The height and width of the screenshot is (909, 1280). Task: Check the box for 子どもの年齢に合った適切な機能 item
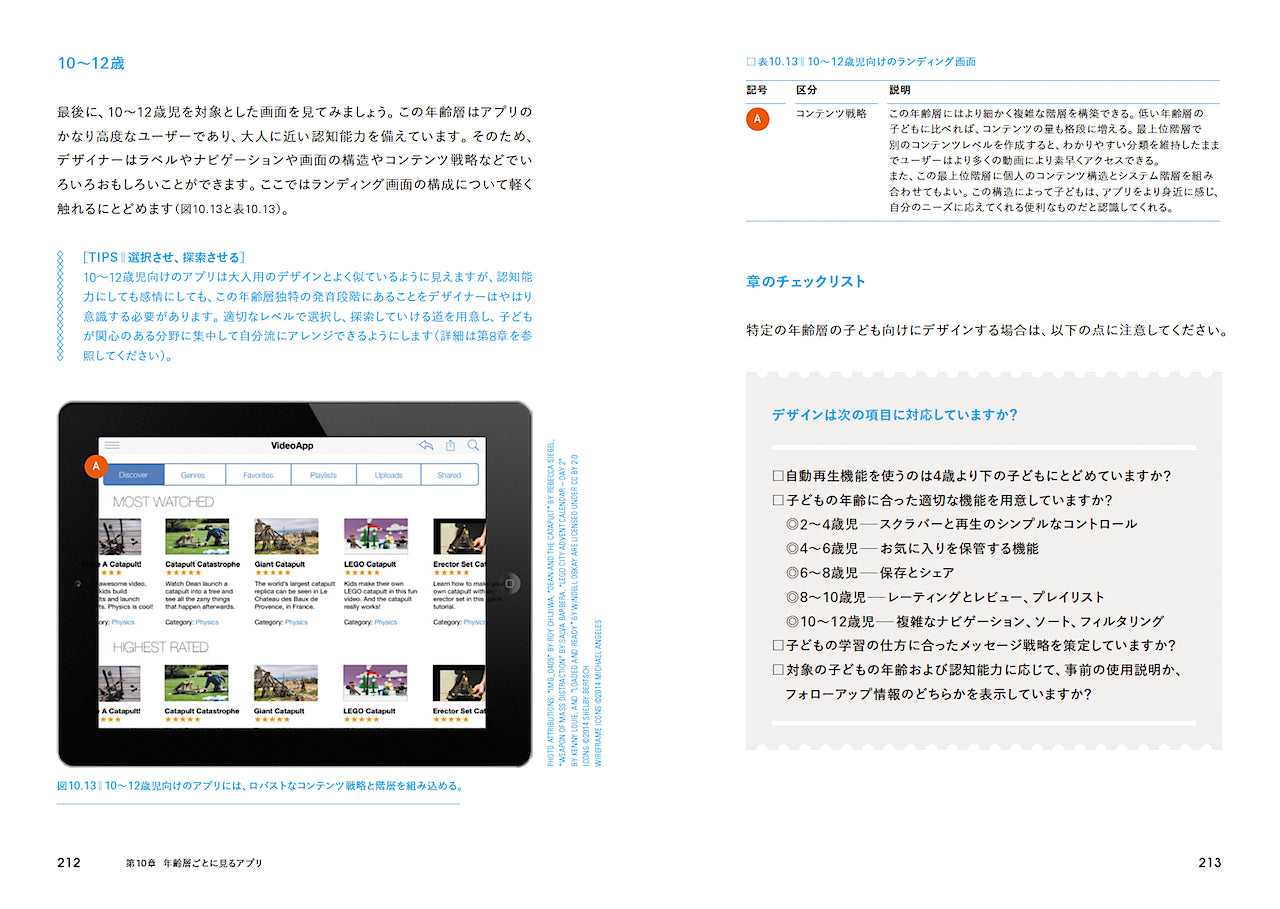coord(778,500)
